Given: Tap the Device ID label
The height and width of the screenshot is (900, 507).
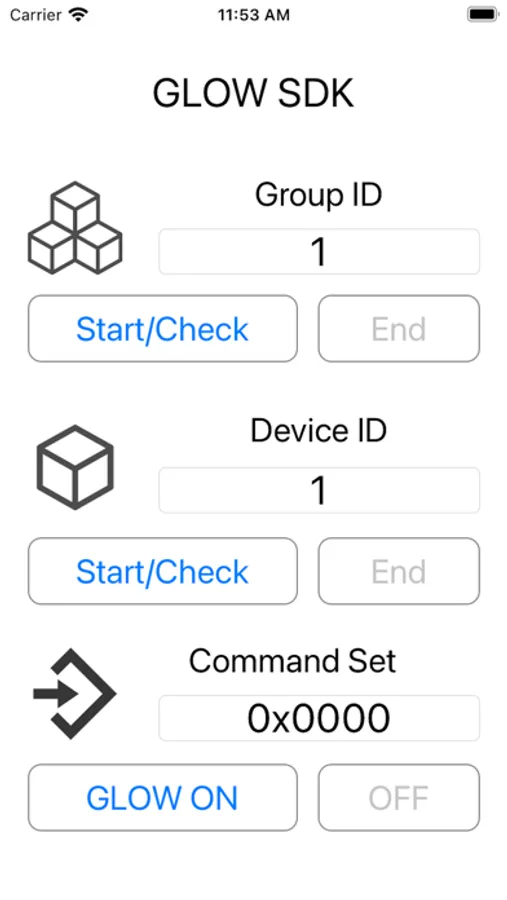Looking at the screenshot, I should (319, 430).
